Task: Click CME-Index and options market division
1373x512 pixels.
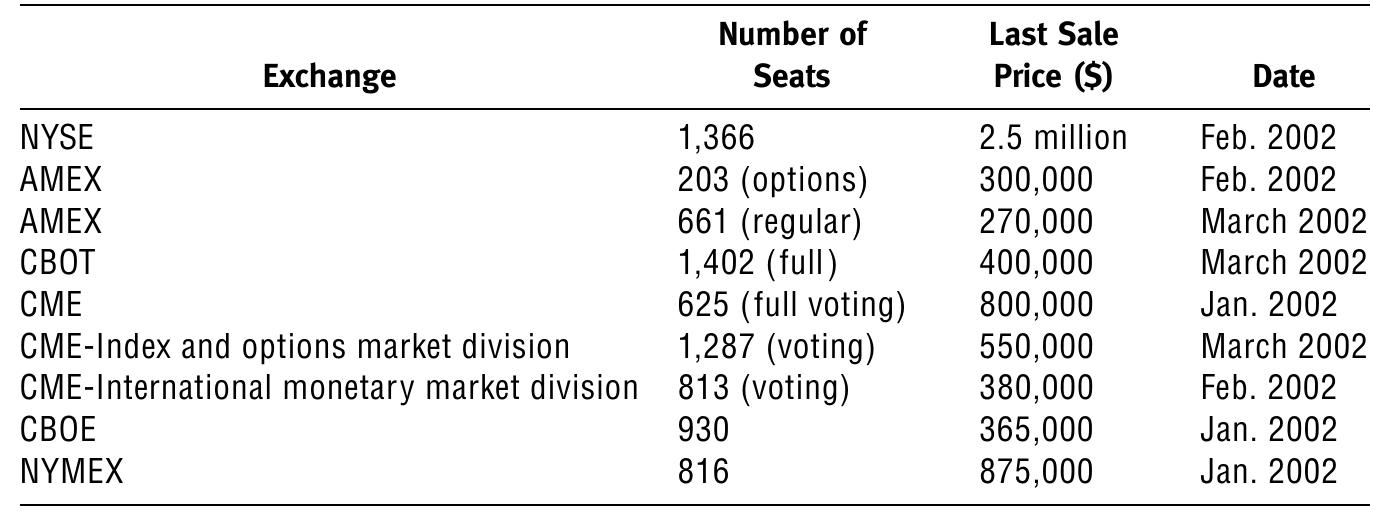Action: (295, 346)
